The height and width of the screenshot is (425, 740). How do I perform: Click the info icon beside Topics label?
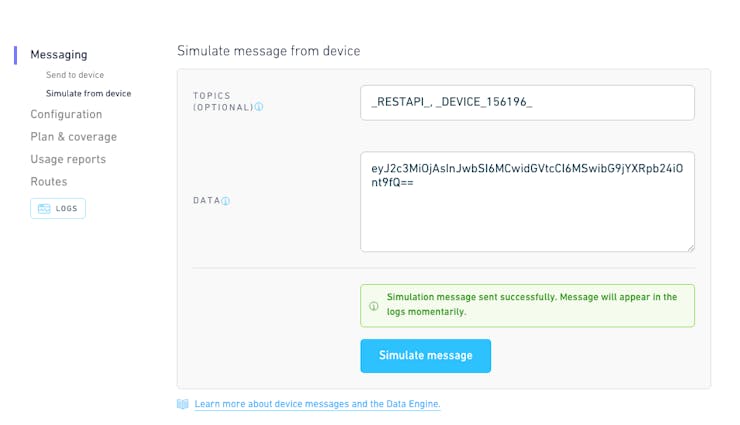[x=259, y=107]
